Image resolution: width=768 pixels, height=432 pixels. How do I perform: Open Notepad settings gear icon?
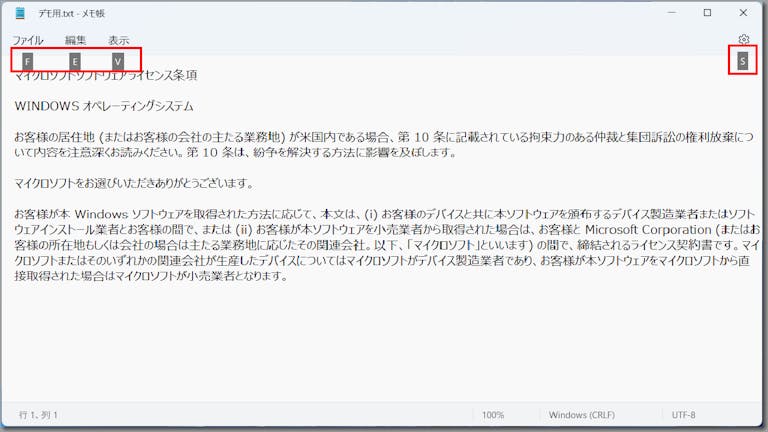[744, 39]
